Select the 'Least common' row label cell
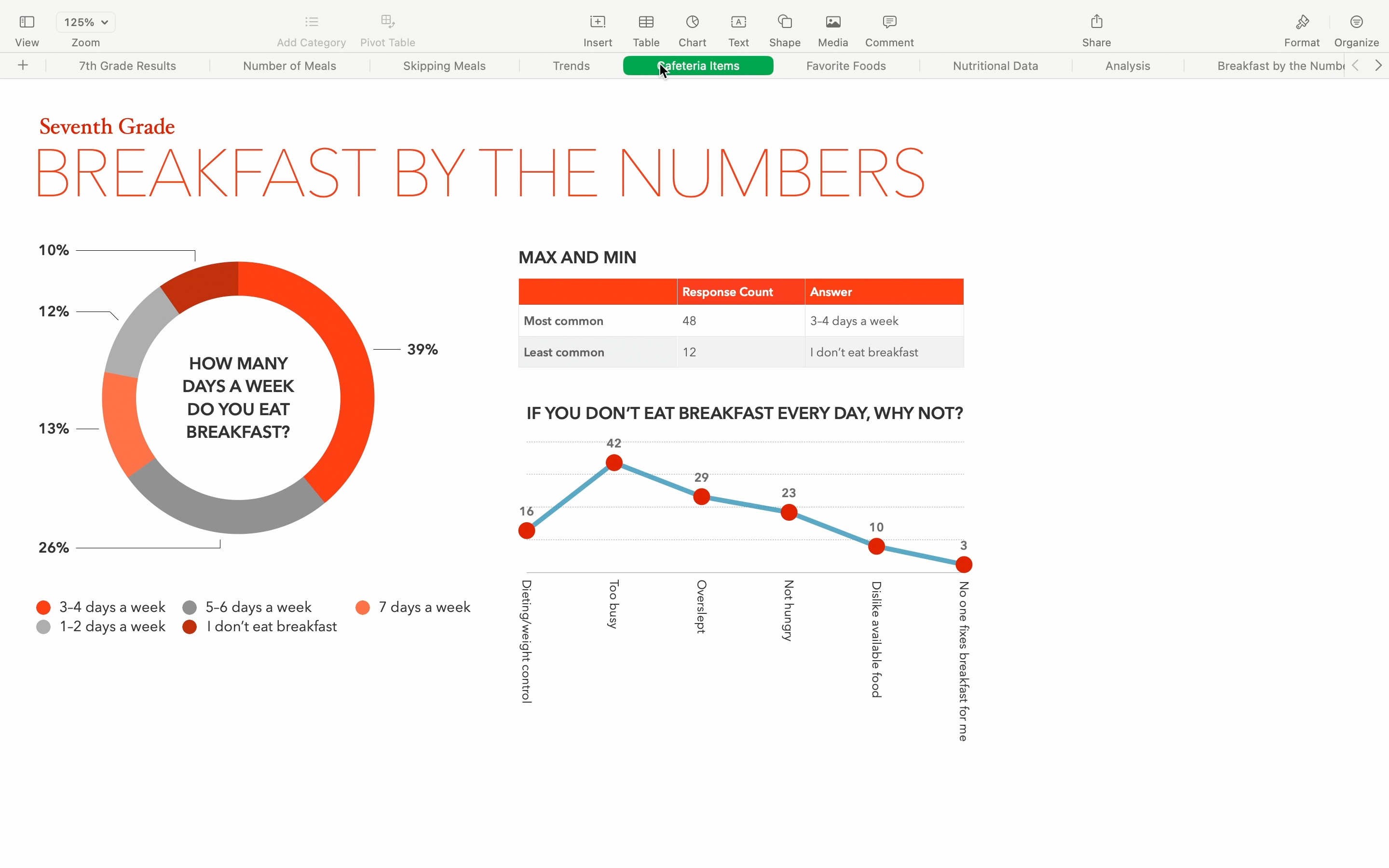Screen dimensions: 1389x868 598,352
